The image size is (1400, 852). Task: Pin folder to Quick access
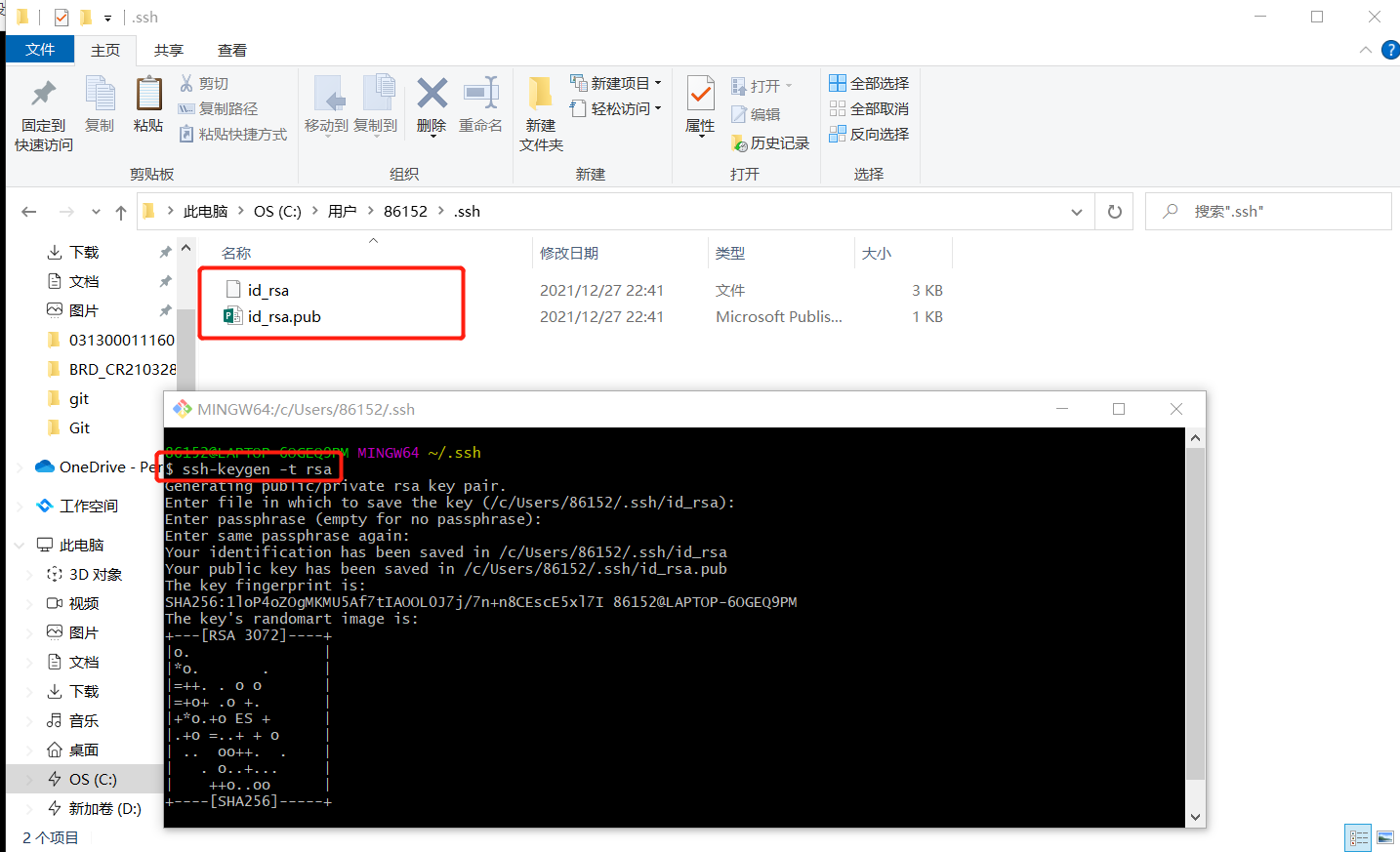click(43, 113)
